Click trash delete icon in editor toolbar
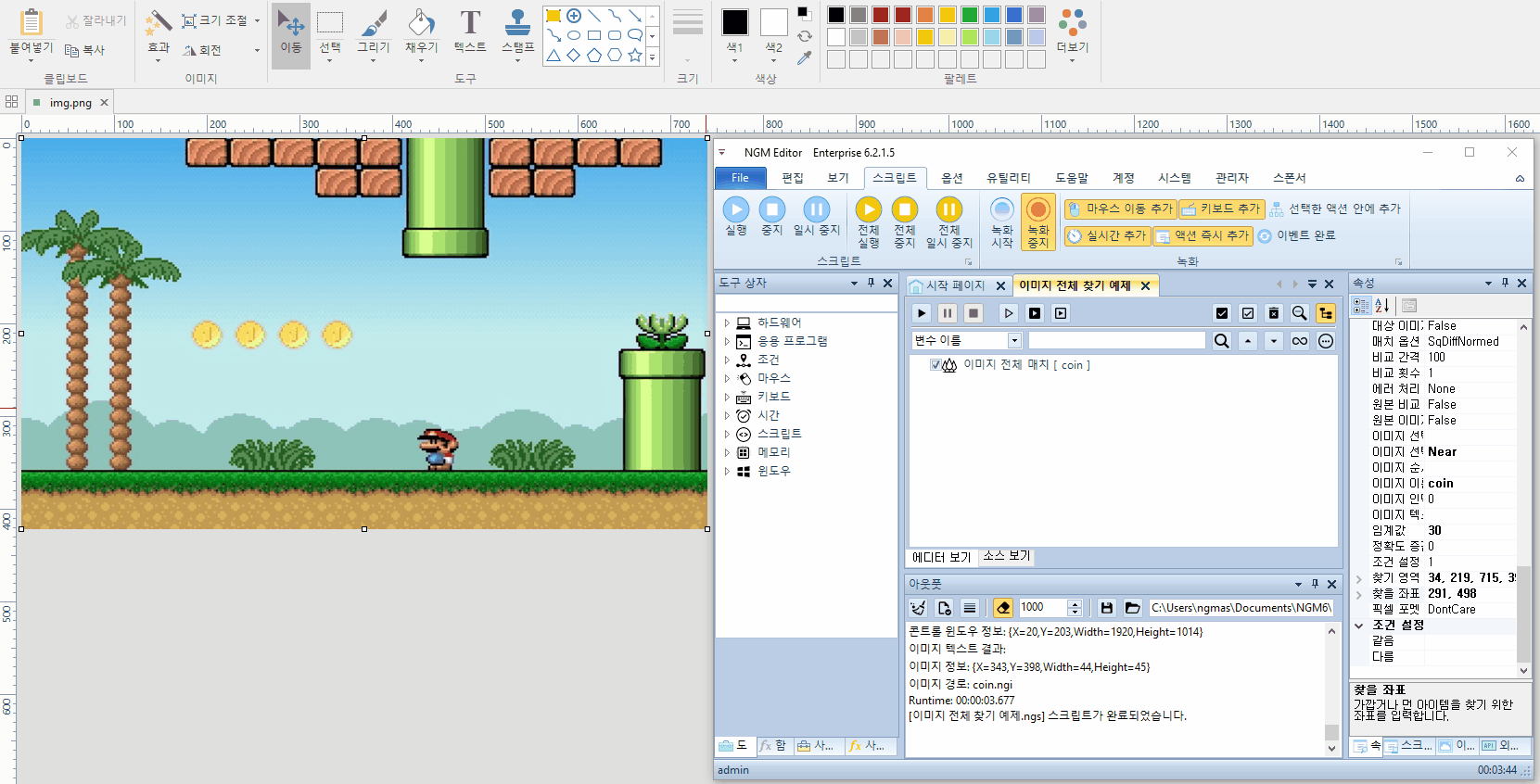The image size is (1540, 784). tap(1274, 313)
